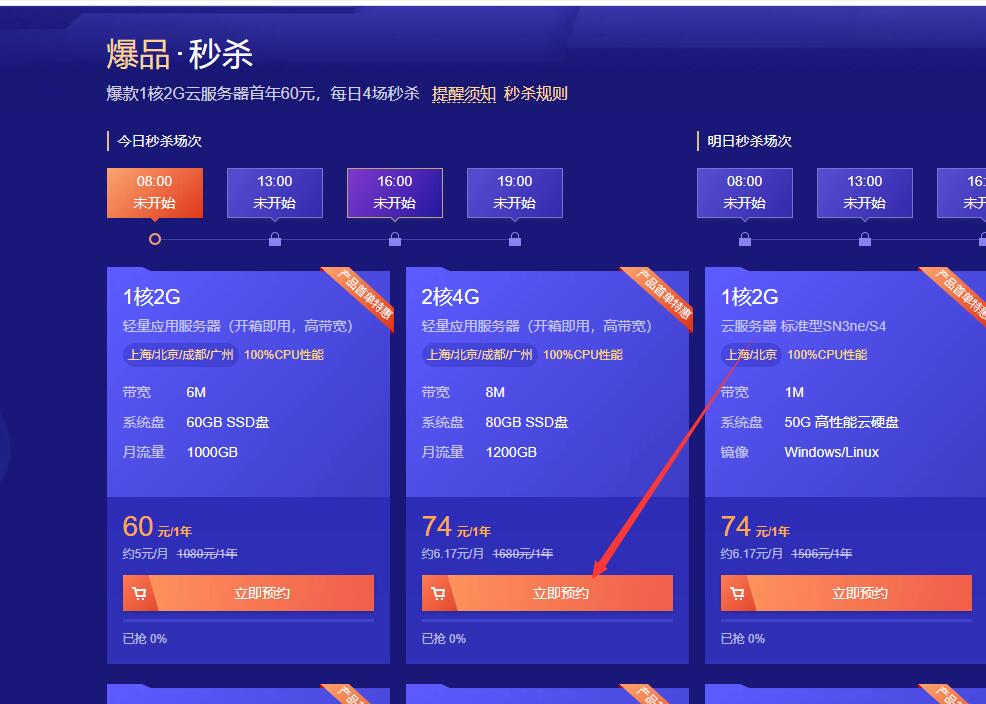The height and width of the screenshot is (704, 986).
Task: Click 74 元/1年 price on SN3ne/S4 card
Action: pyautogui.click(x=755, y=527)
